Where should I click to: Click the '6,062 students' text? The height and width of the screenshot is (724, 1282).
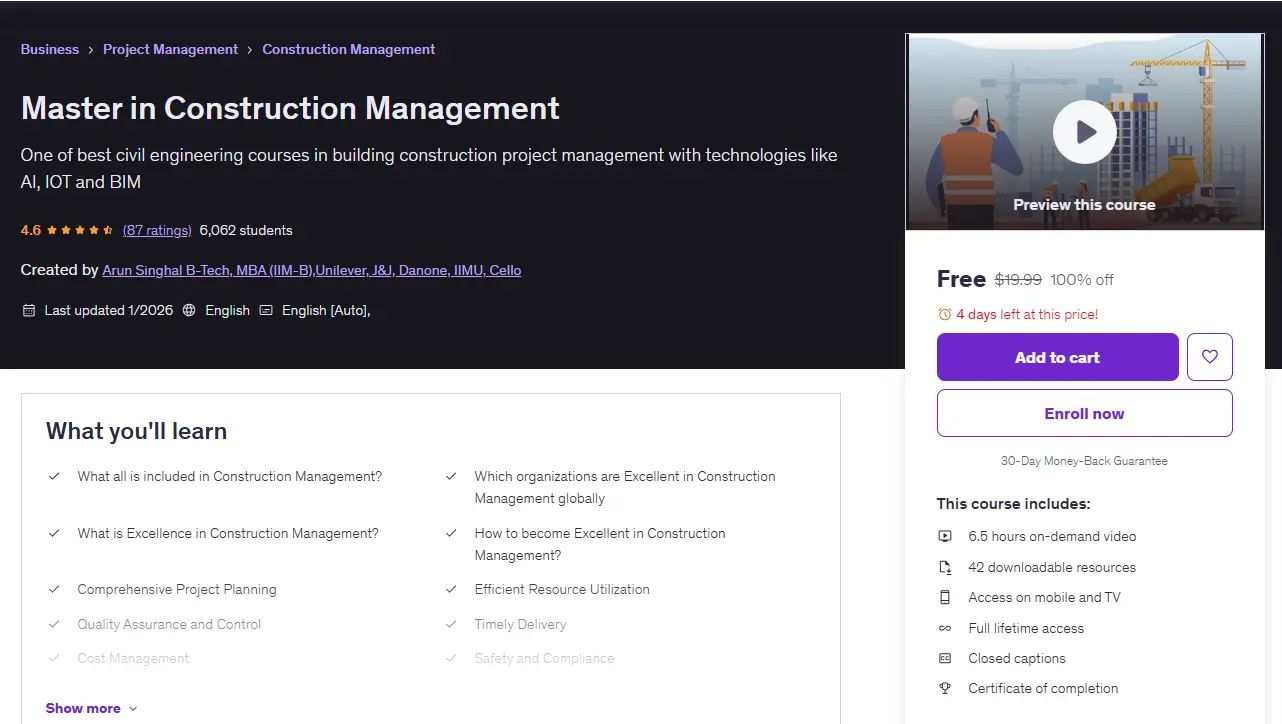pos(246,230)
